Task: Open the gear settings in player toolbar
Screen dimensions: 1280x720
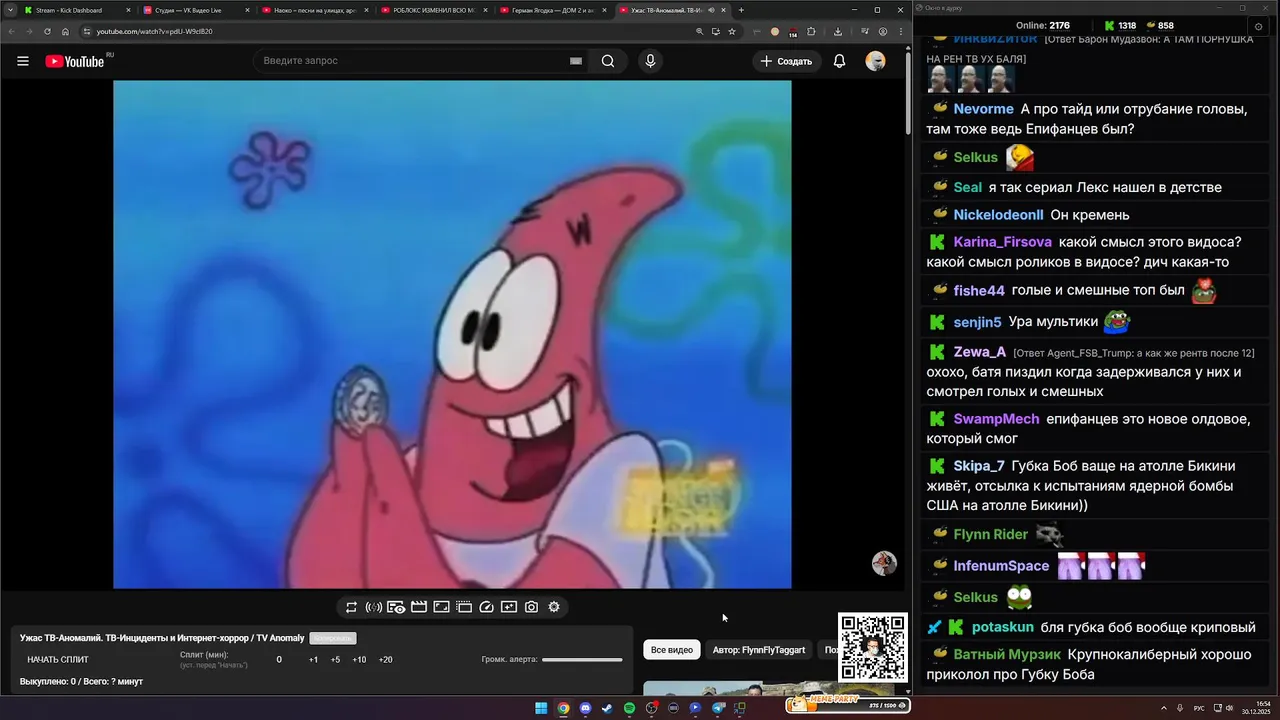Action: point(554,607)
